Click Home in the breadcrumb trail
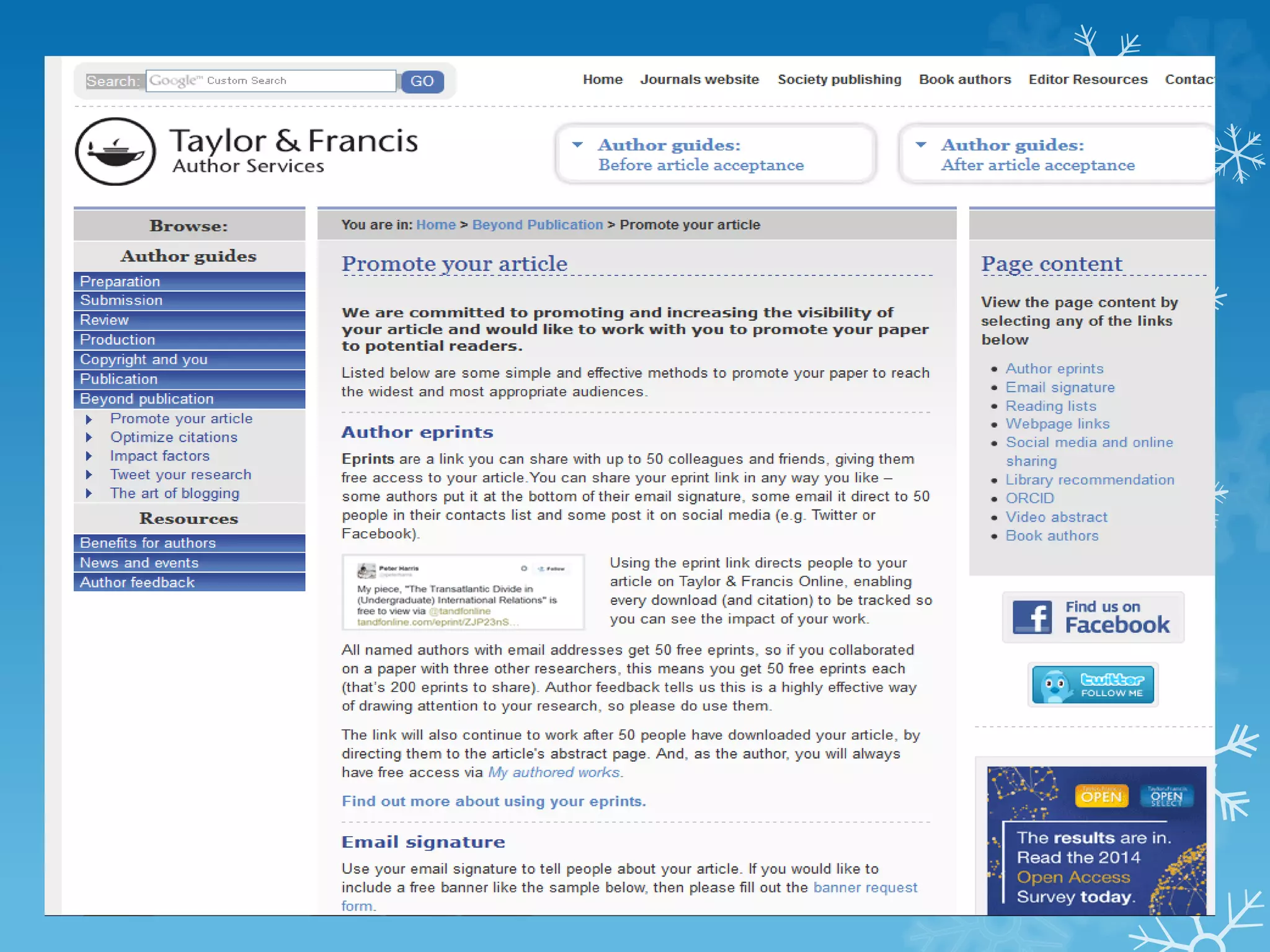Image resolution: width=1270 pixels, height=952 pixels. tap(436, 225)
